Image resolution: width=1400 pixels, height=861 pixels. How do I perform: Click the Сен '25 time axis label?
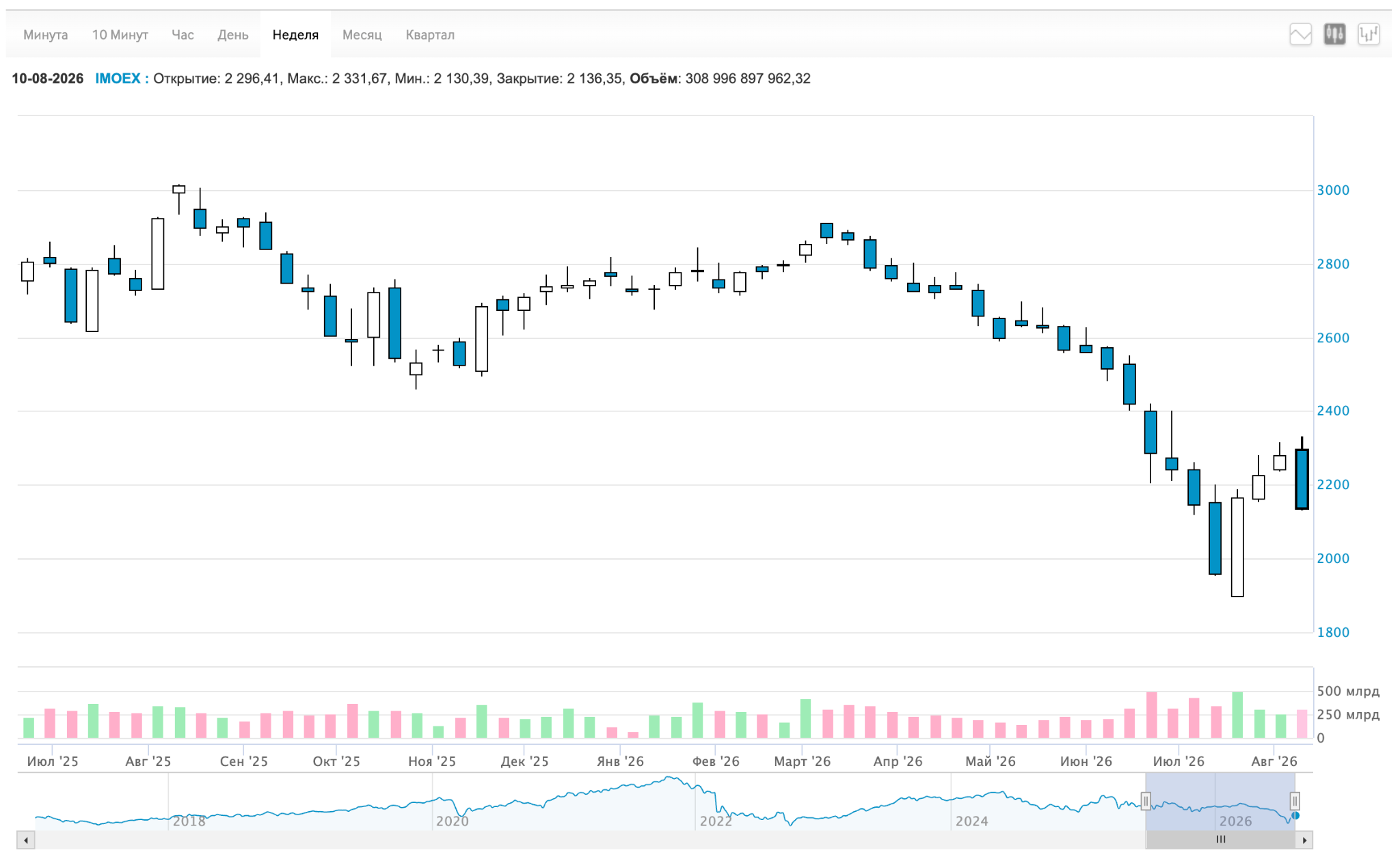coord(244,761)
